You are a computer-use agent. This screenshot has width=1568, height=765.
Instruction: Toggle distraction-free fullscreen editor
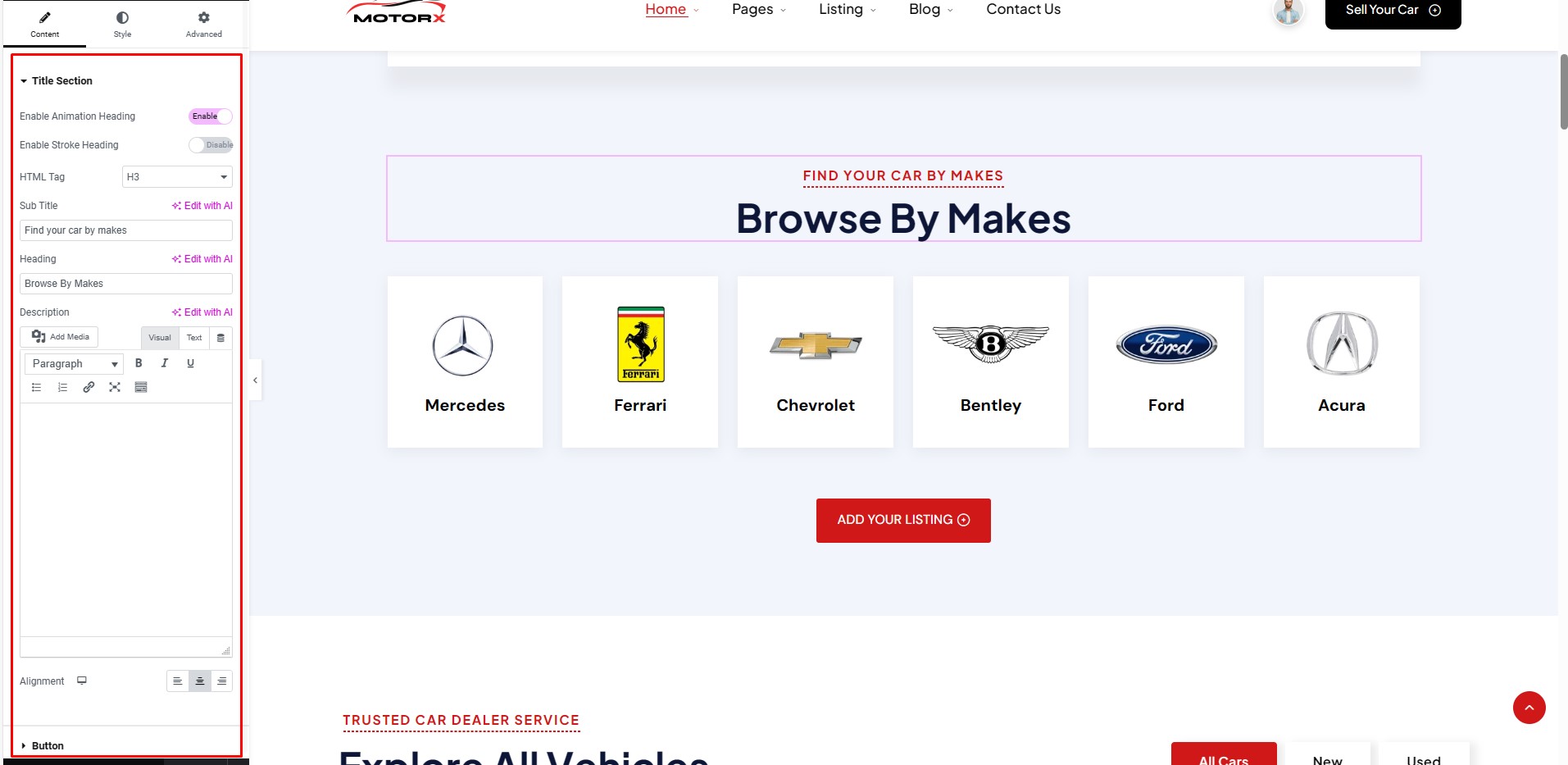pos(115,387)
